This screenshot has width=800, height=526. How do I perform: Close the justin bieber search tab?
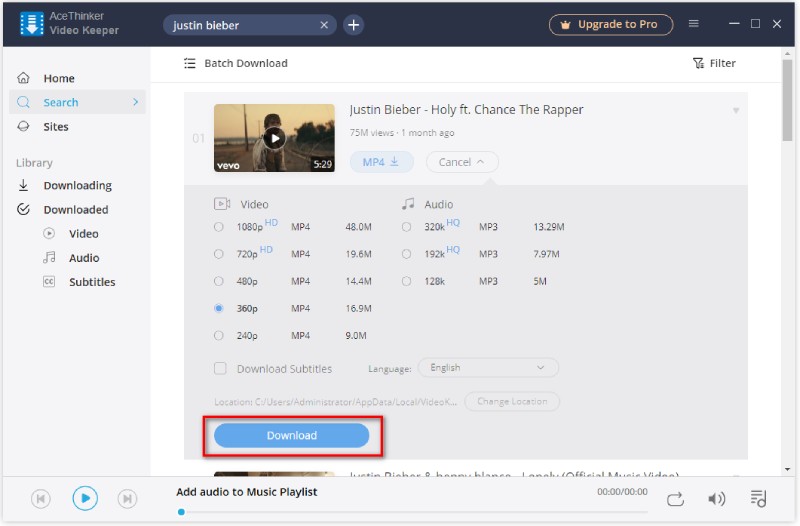point(324,25)
